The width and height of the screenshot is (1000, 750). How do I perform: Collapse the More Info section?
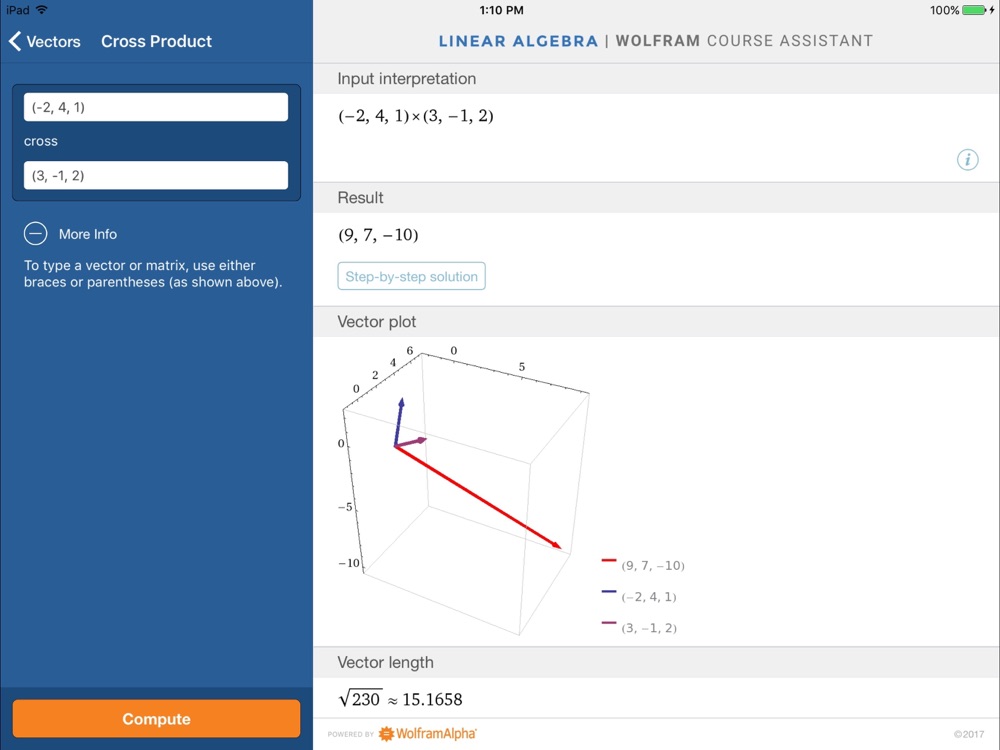point(36,234)
